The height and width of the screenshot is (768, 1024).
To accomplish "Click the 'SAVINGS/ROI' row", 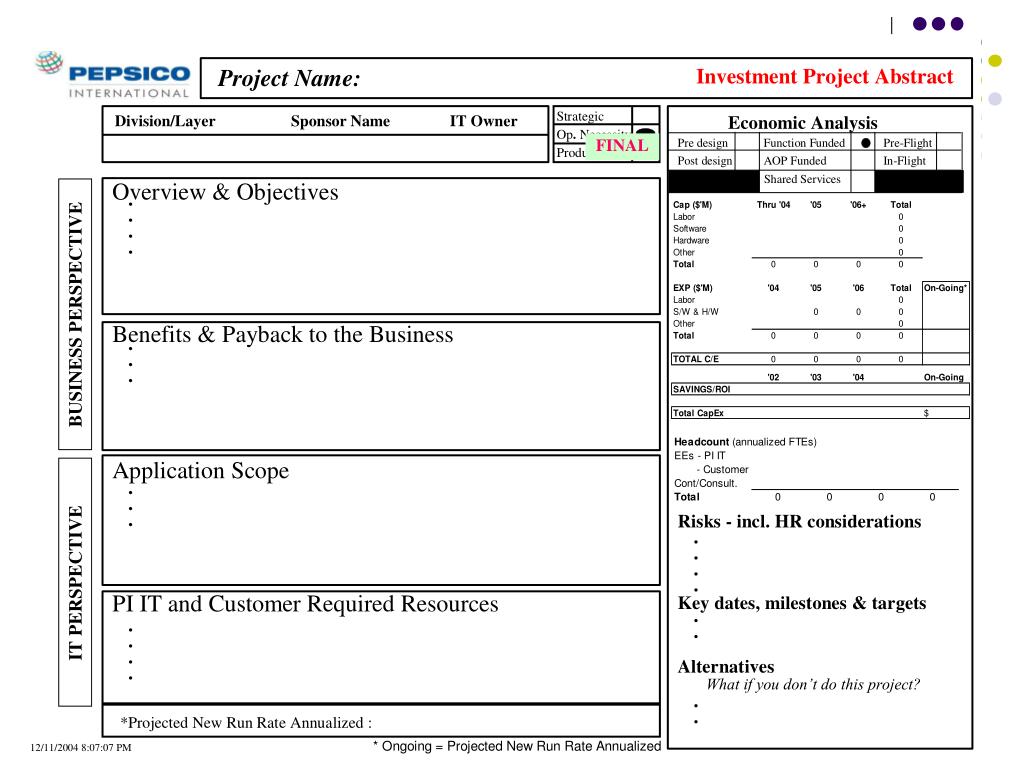I will 820,389.
